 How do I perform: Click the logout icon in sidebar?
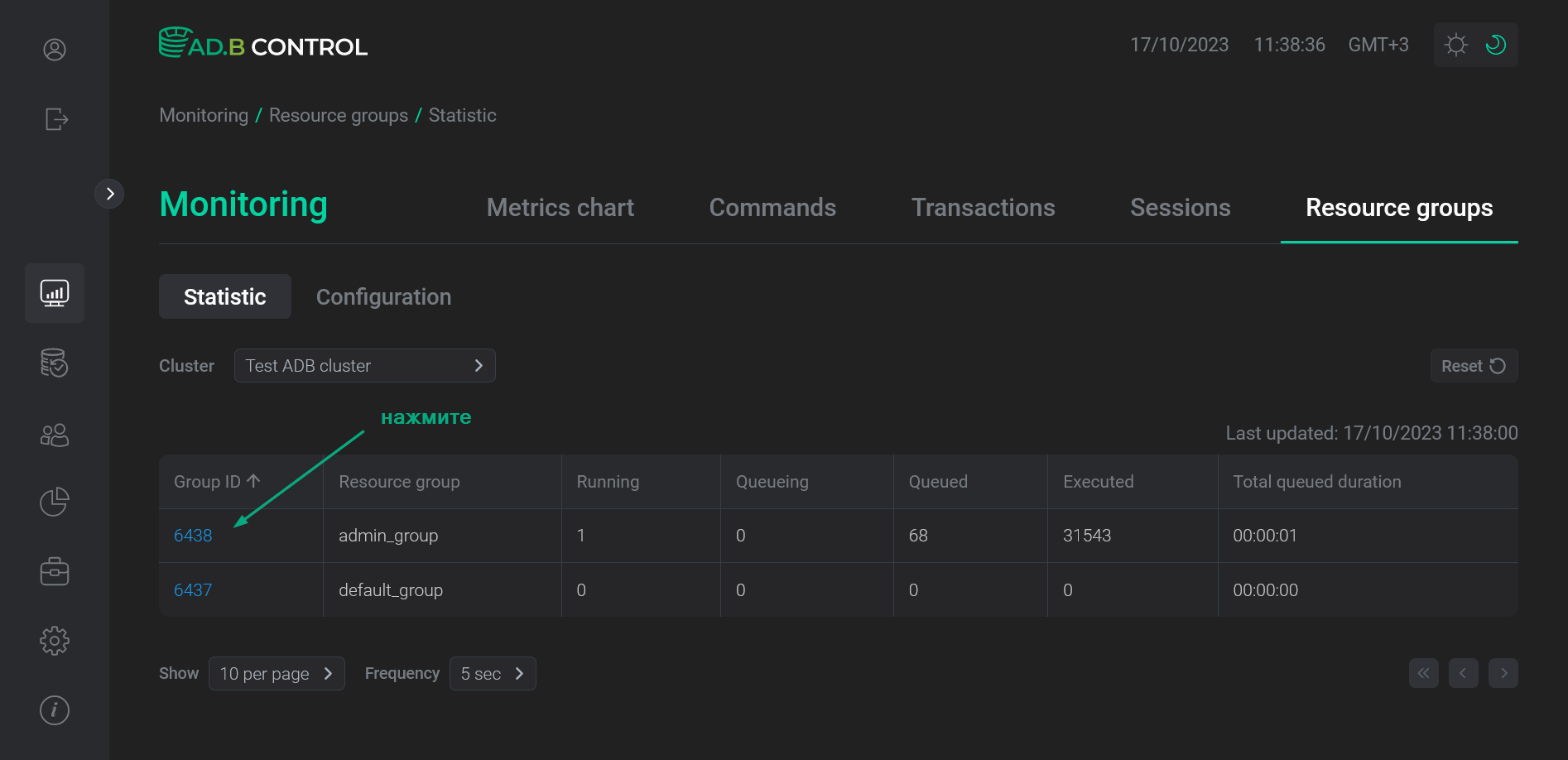[55, 119]
